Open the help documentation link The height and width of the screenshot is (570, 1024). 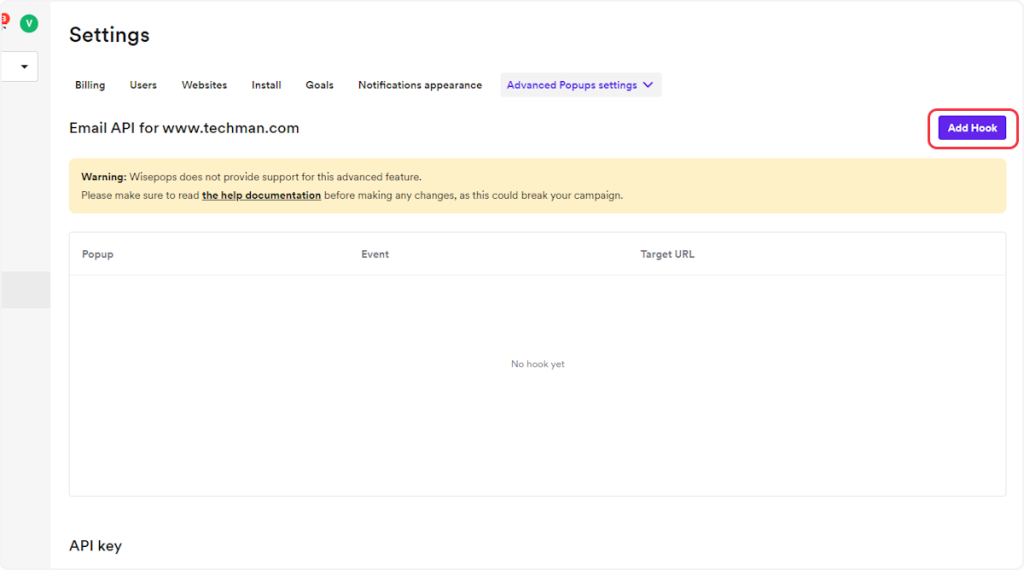(261, 195)
